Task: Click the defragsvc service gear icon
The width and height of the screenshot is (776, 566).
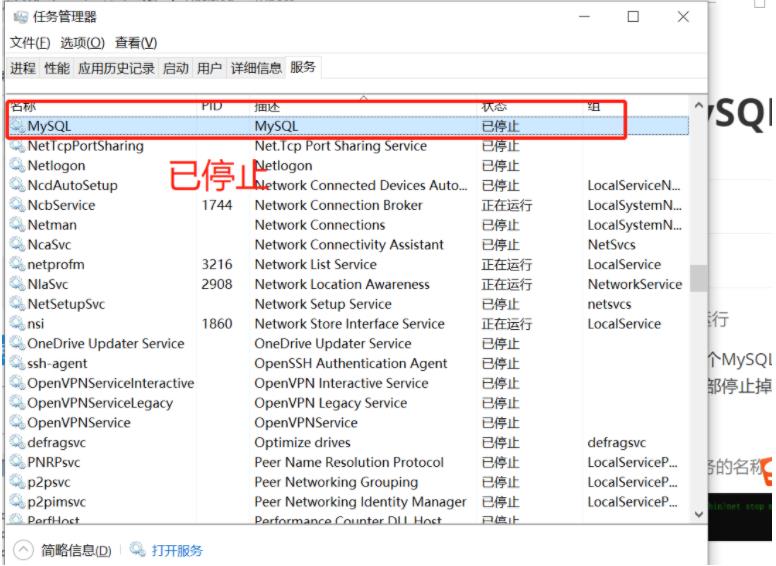Action: 17,443
